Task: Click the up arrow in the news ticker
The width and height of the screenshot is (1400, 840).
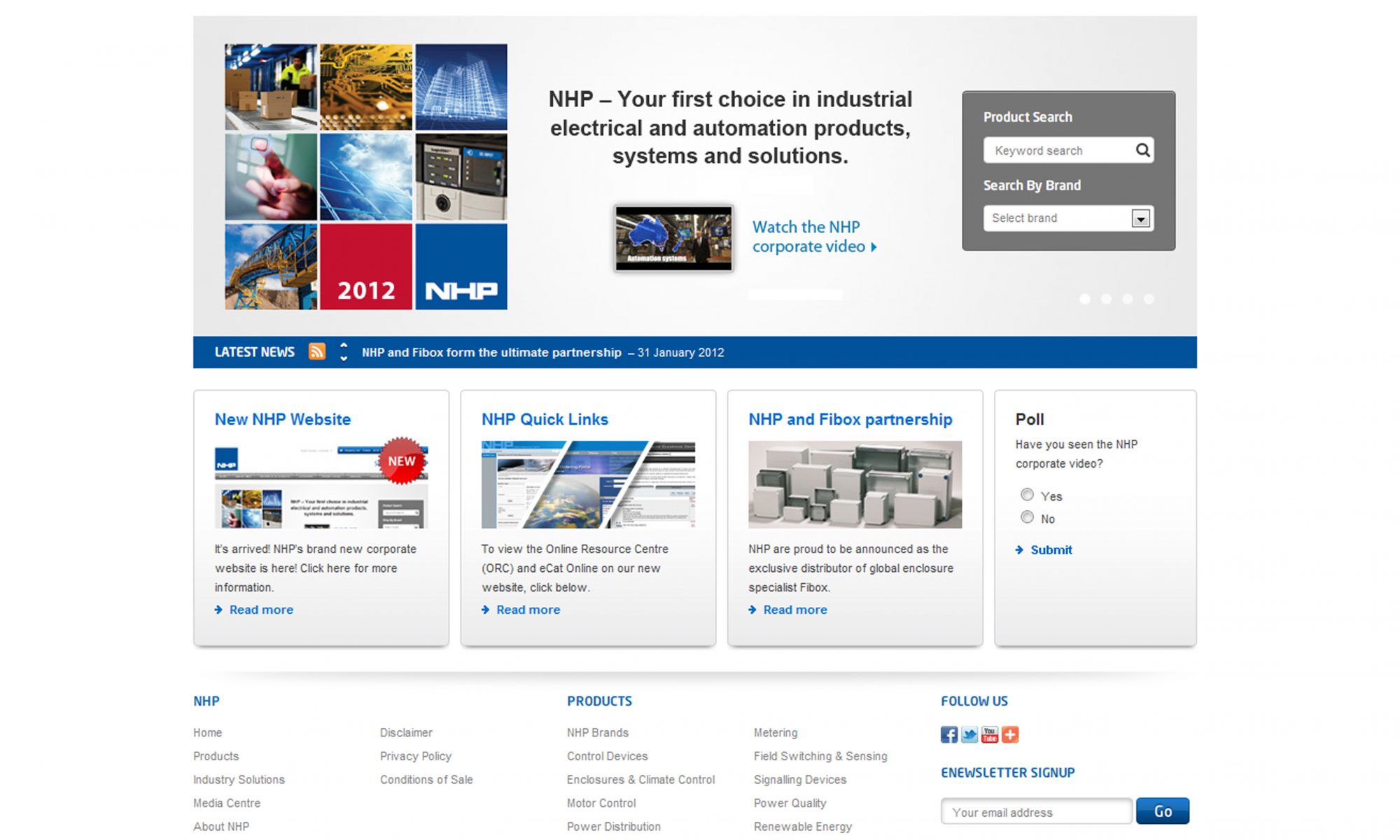Action: tap(344, 345)
